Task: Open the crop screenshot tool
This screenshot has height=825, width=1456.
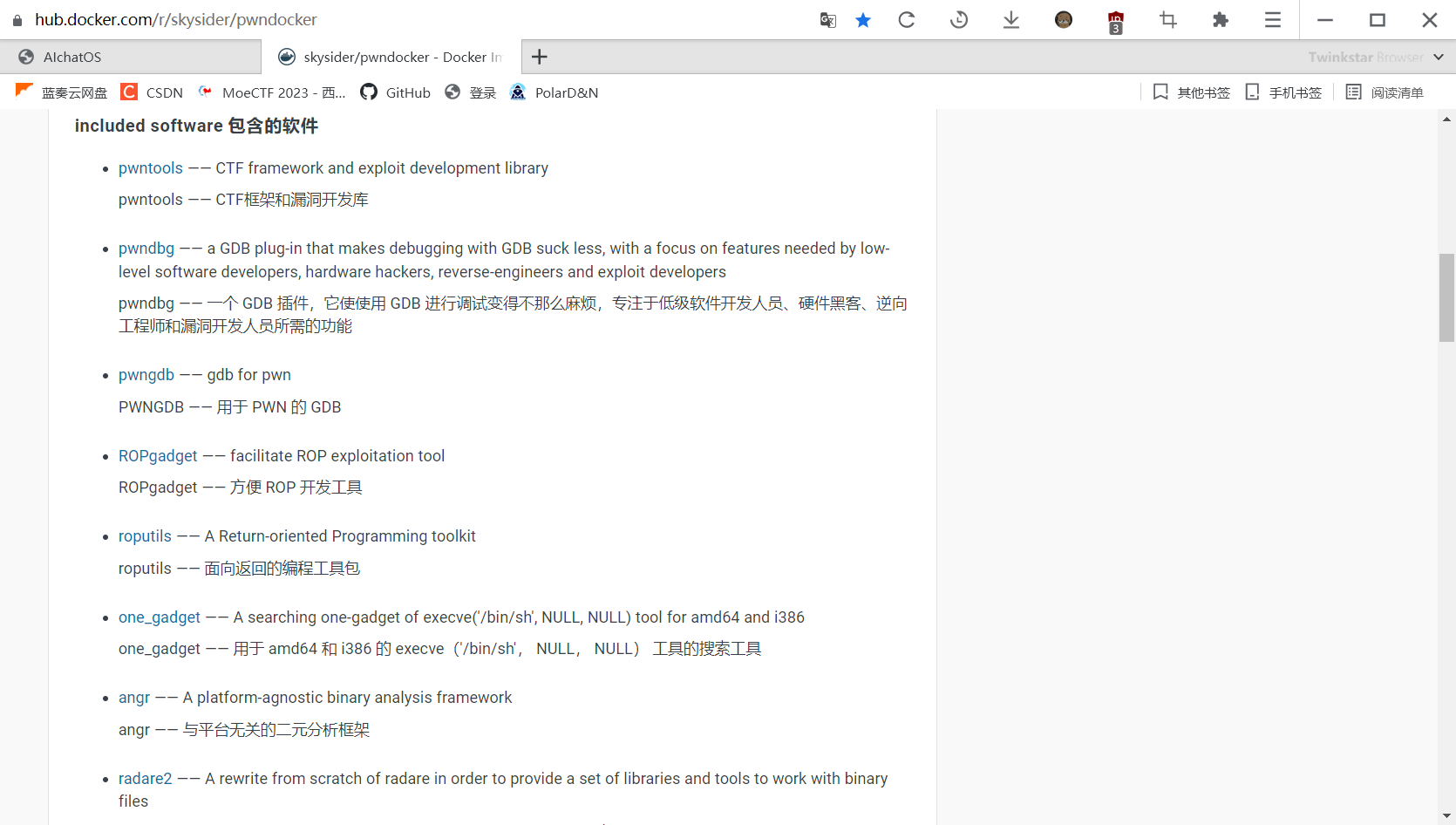Action: tap(1168, 20)
